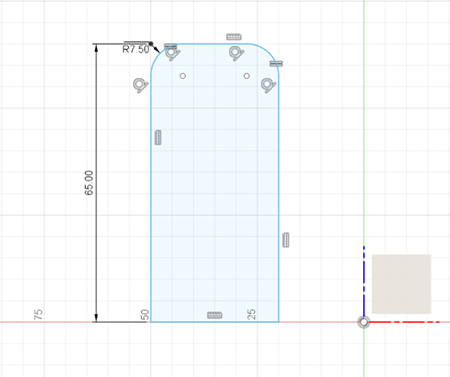Viewport: 450px width, 377px height.
Task: Select the tangent constraint icon next to R7.50
Action: click(x=173, y=53)
